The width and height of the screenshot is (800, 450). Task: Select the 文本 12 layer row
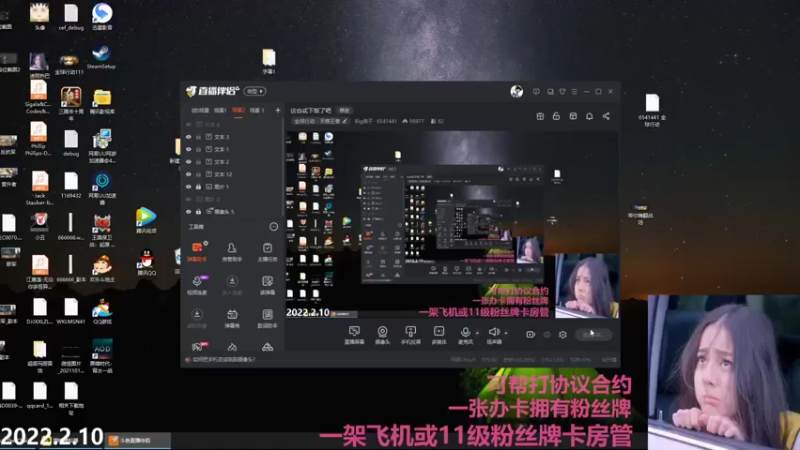click(233, 174)
